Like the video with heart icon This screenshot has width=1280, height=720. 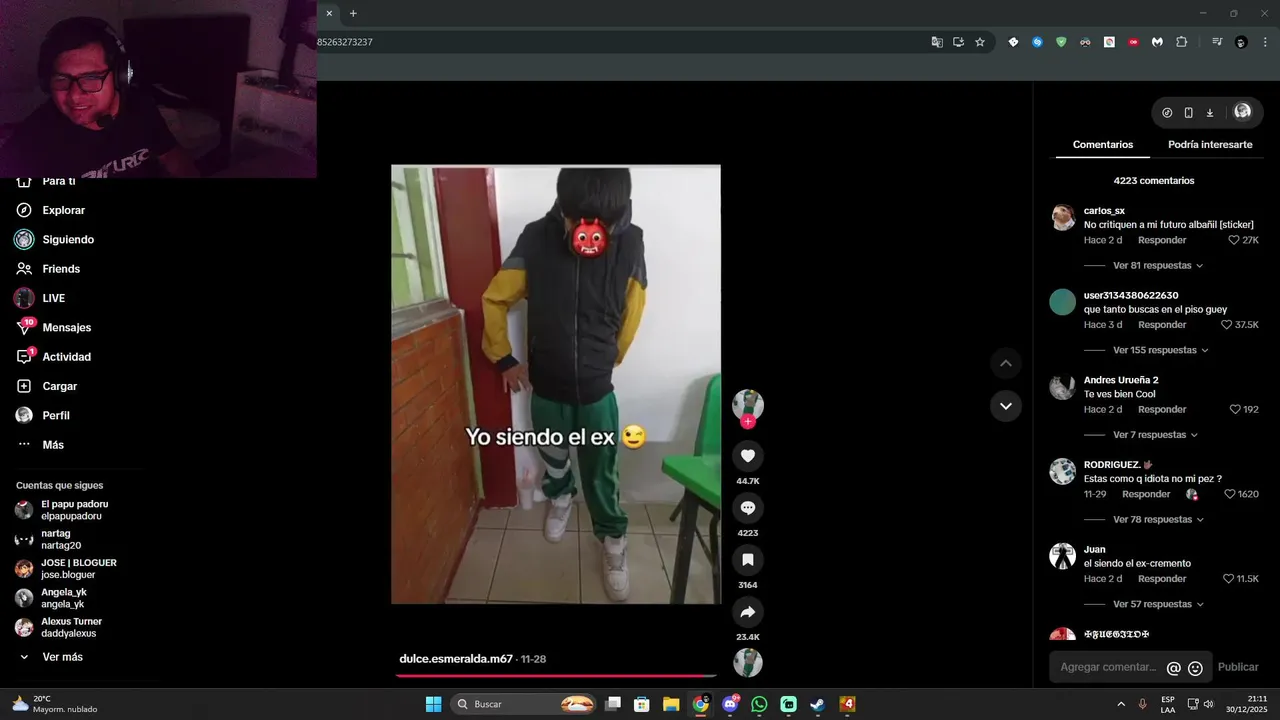(x=748, y=456)
